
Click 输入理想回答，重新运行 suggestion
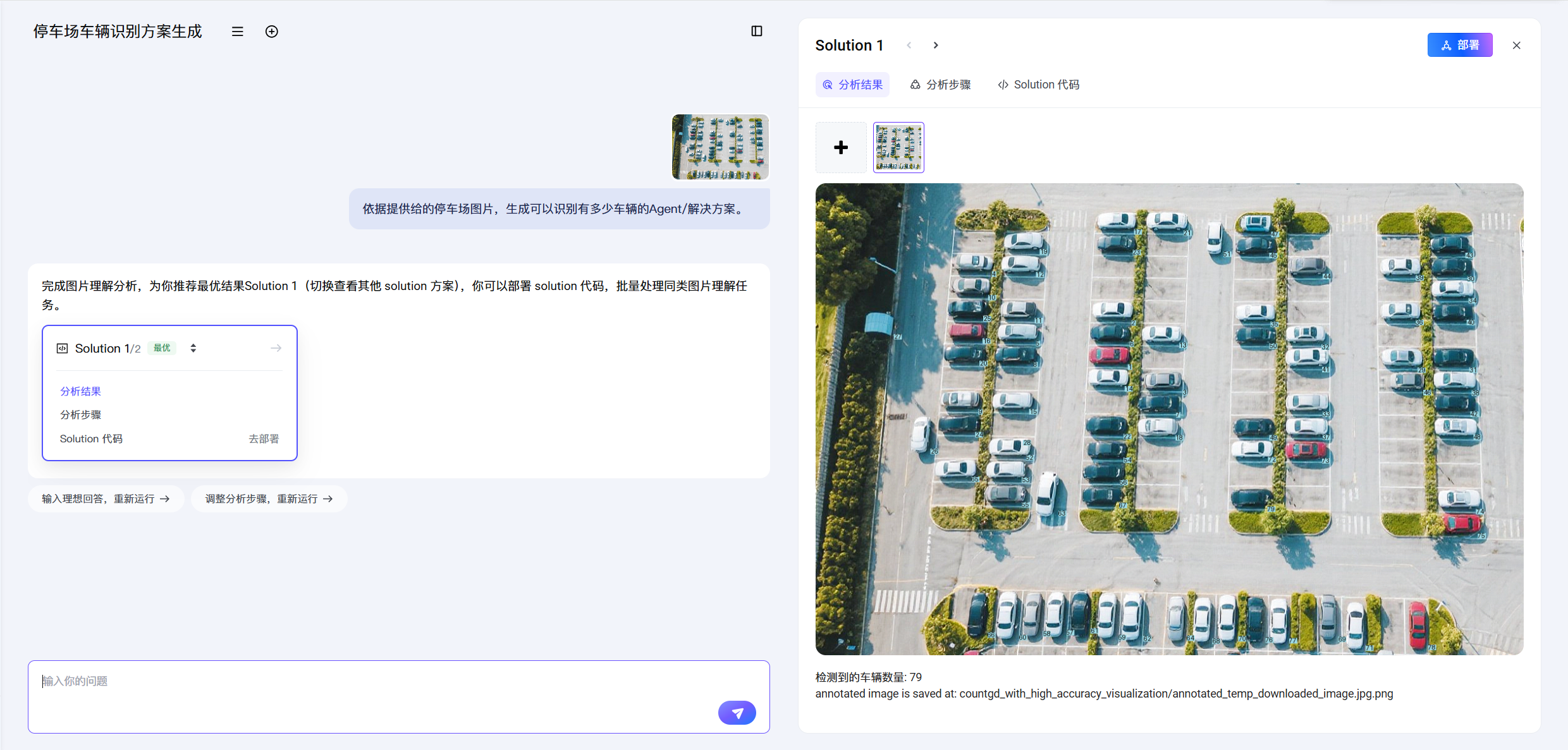pyautogui.click(x=106, y=499)
